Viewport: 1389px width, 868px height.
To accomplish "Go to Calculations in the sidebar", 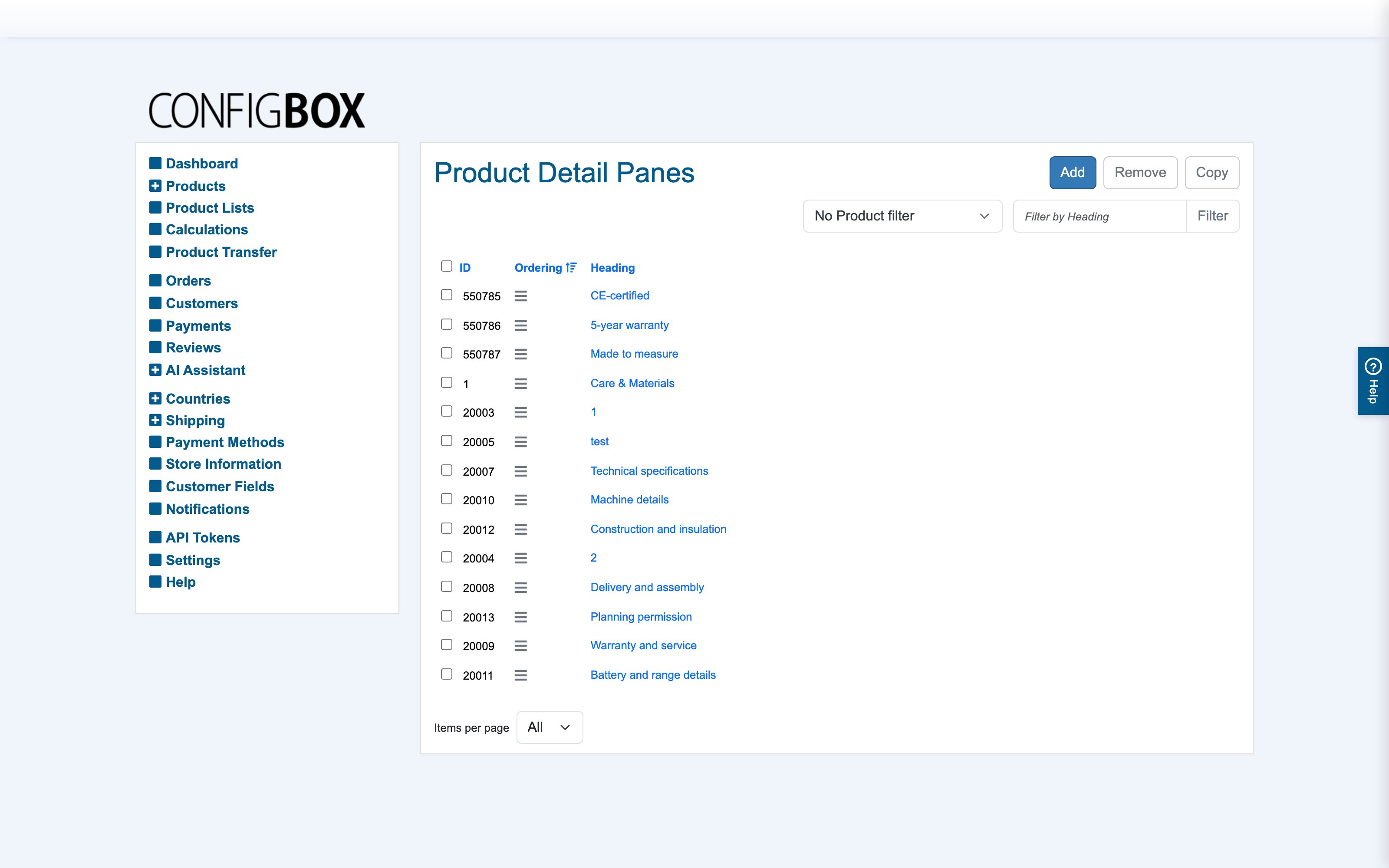I will click(x=207, y=230).
